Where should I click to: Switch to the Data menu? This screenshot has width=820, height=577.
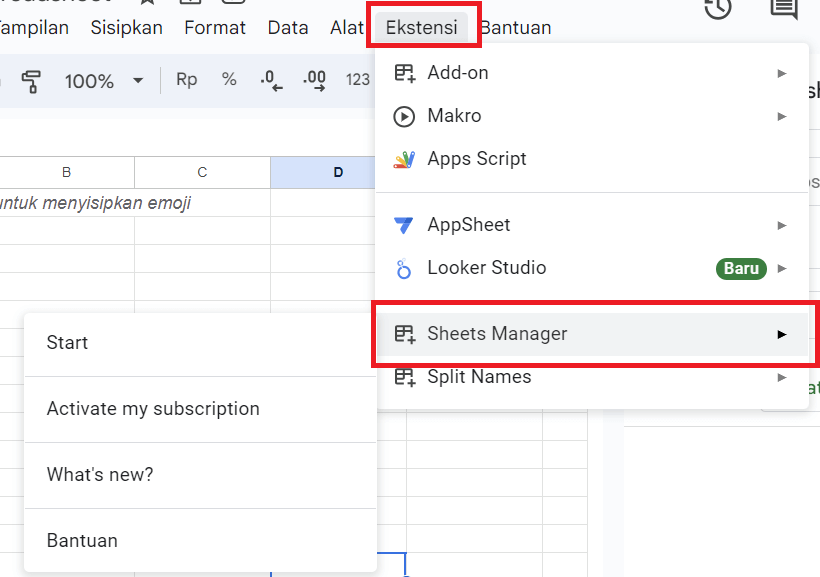[x=287, y=27]
